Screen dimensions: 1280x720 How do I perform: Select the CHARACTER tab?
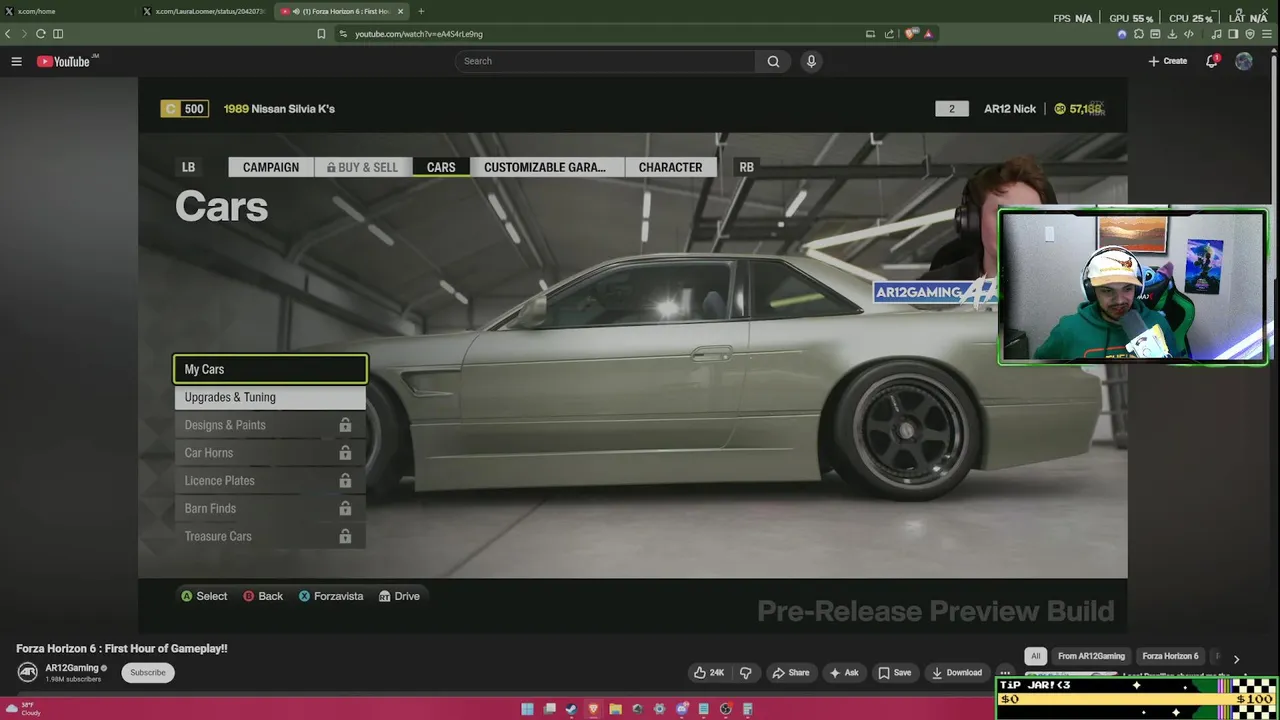[x=670, y=167]
